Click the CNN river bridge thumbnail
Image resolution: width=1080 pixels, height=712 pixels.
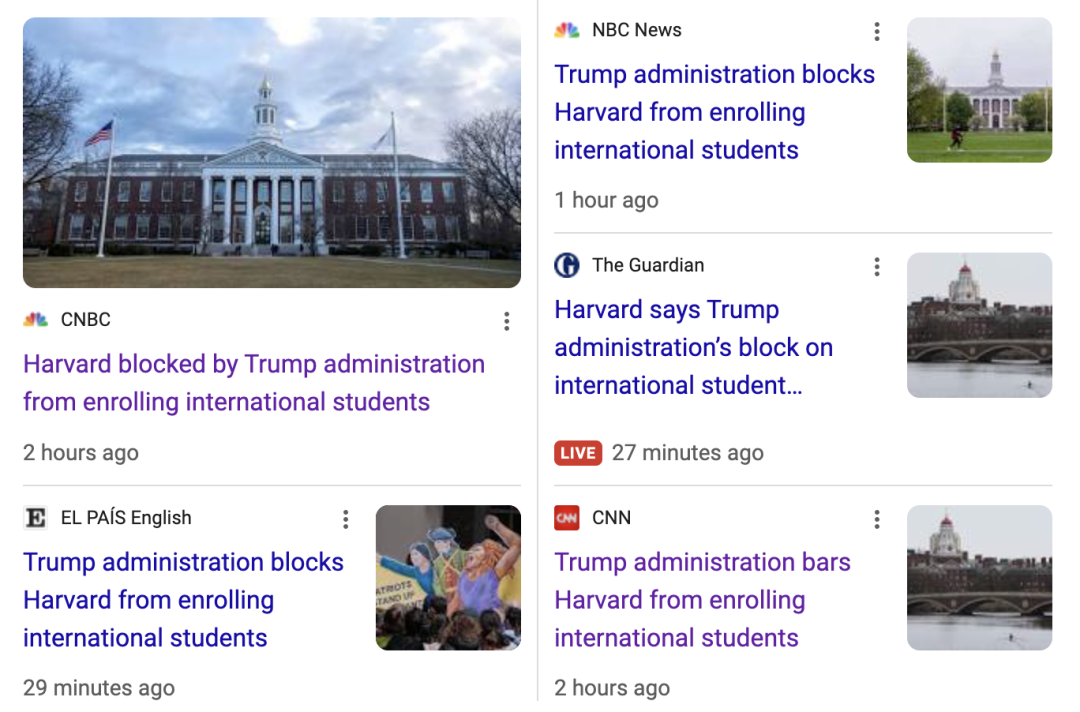point(979,578)
